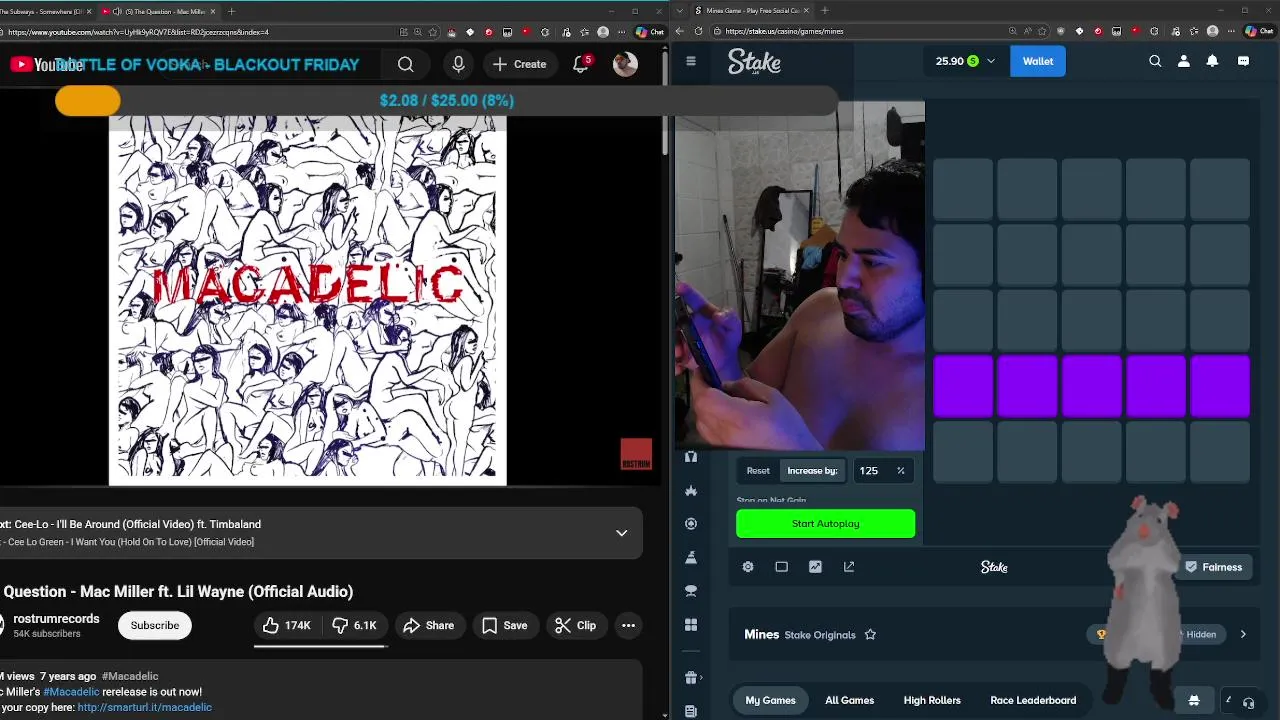Screen dimensions: 1280x720
Task: Go to YouTube home via logo
Action: 47,64
